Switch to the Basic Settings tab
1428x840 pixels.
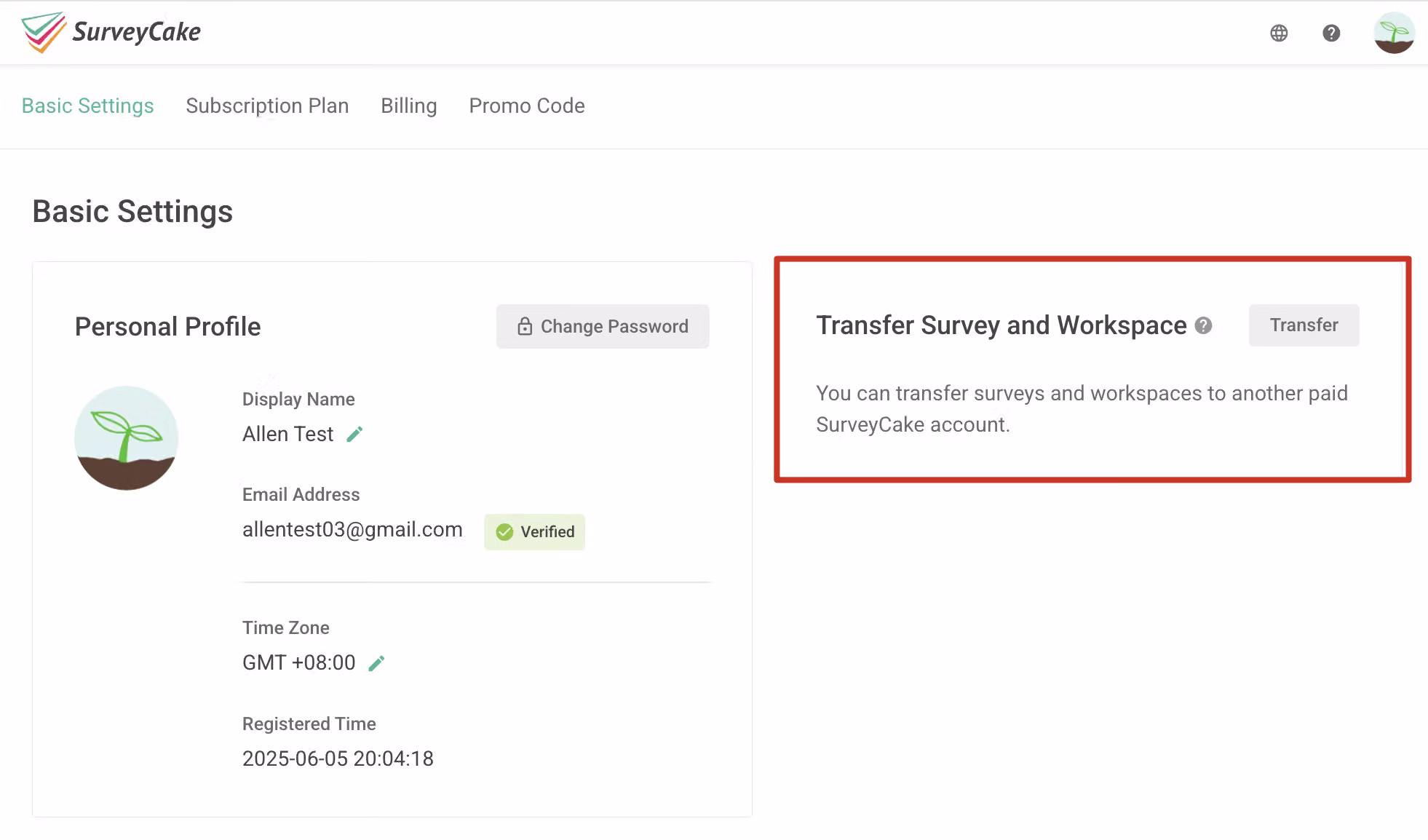[x=88, y=106]
